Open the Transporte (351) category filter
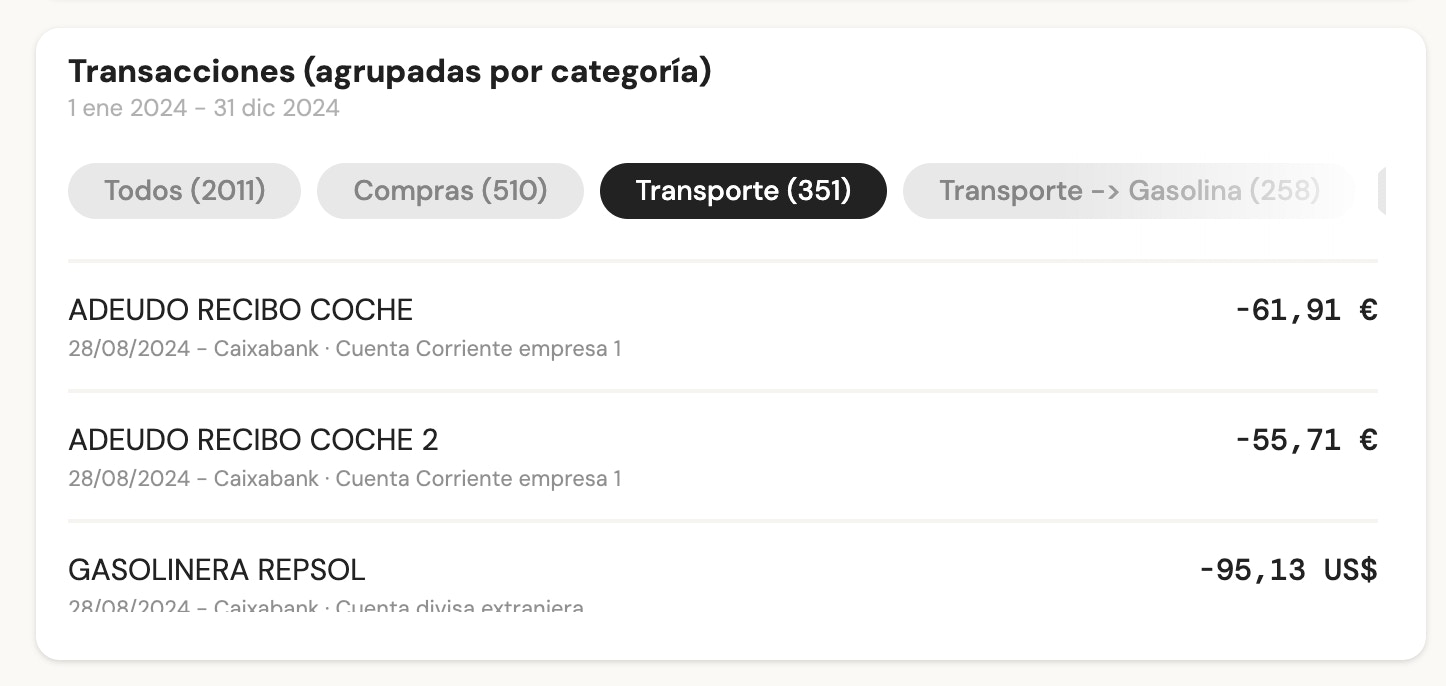The image size is (1446, 686). tap(743, 190)
